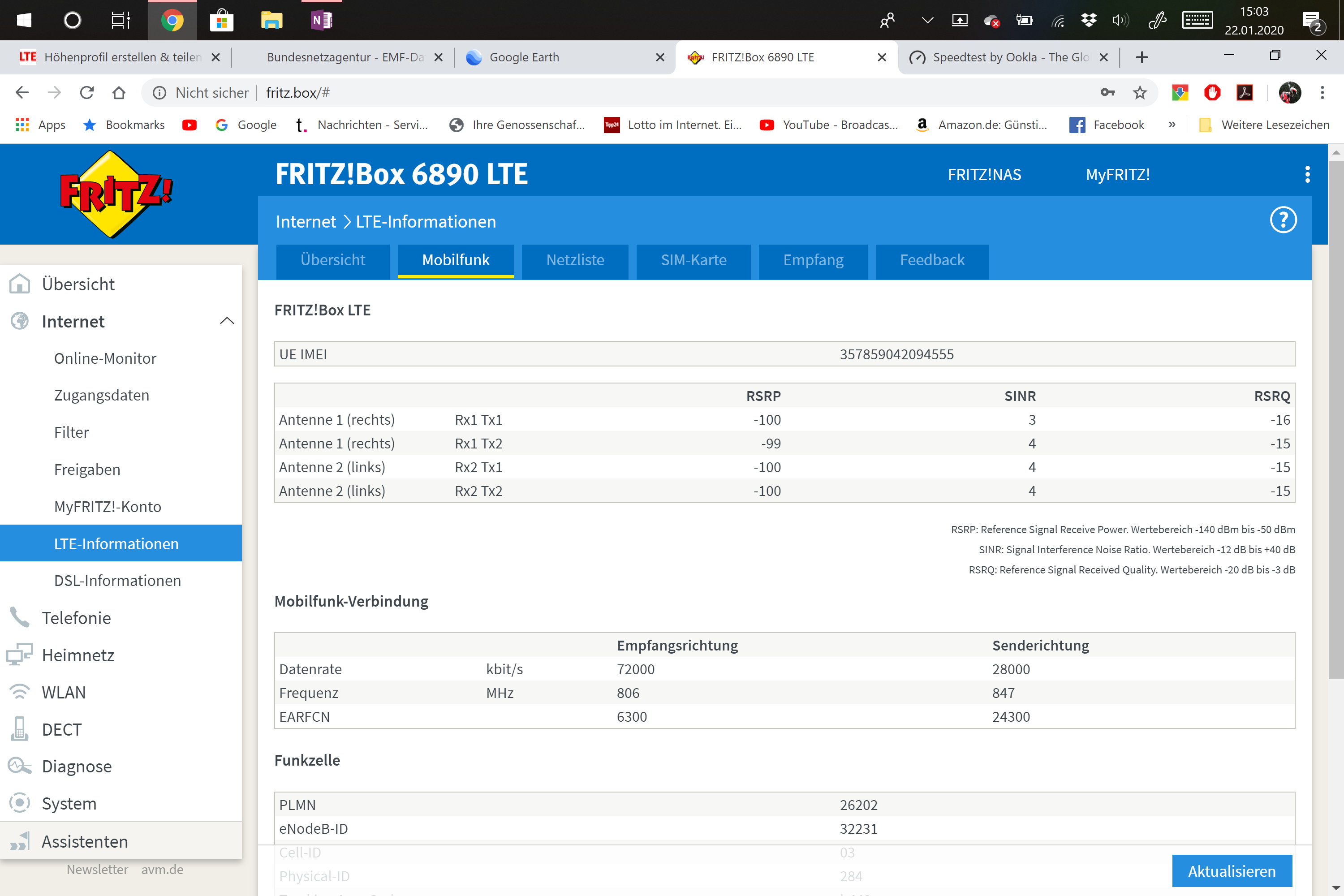The width and height of the screenshot is (1344, 896).
Task: Open the Chrome three-dot menu
Action: pos(1322,93)
